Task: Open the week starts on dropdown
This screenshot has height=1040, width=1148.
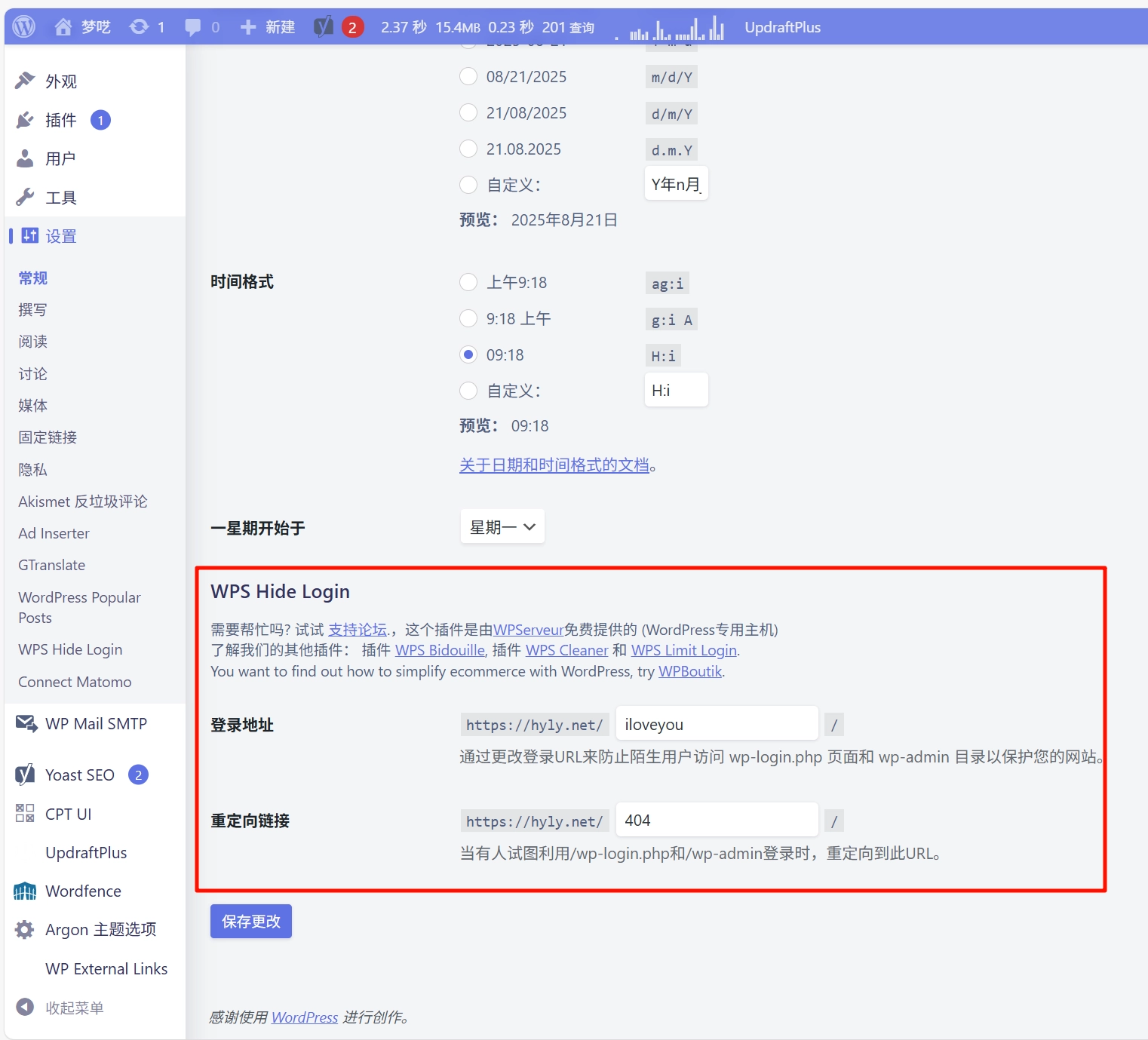Action: coord(502,527)
